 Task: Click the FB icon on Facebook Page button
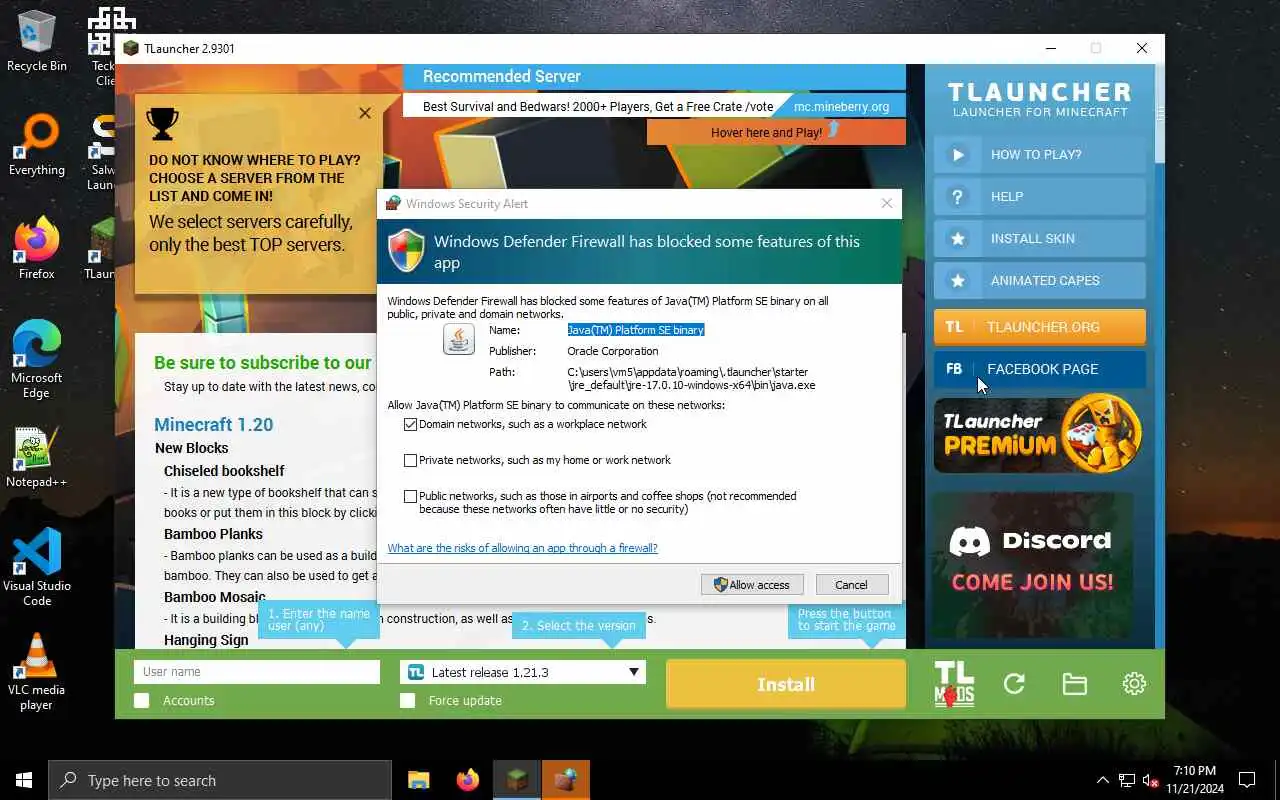[954, 369]
